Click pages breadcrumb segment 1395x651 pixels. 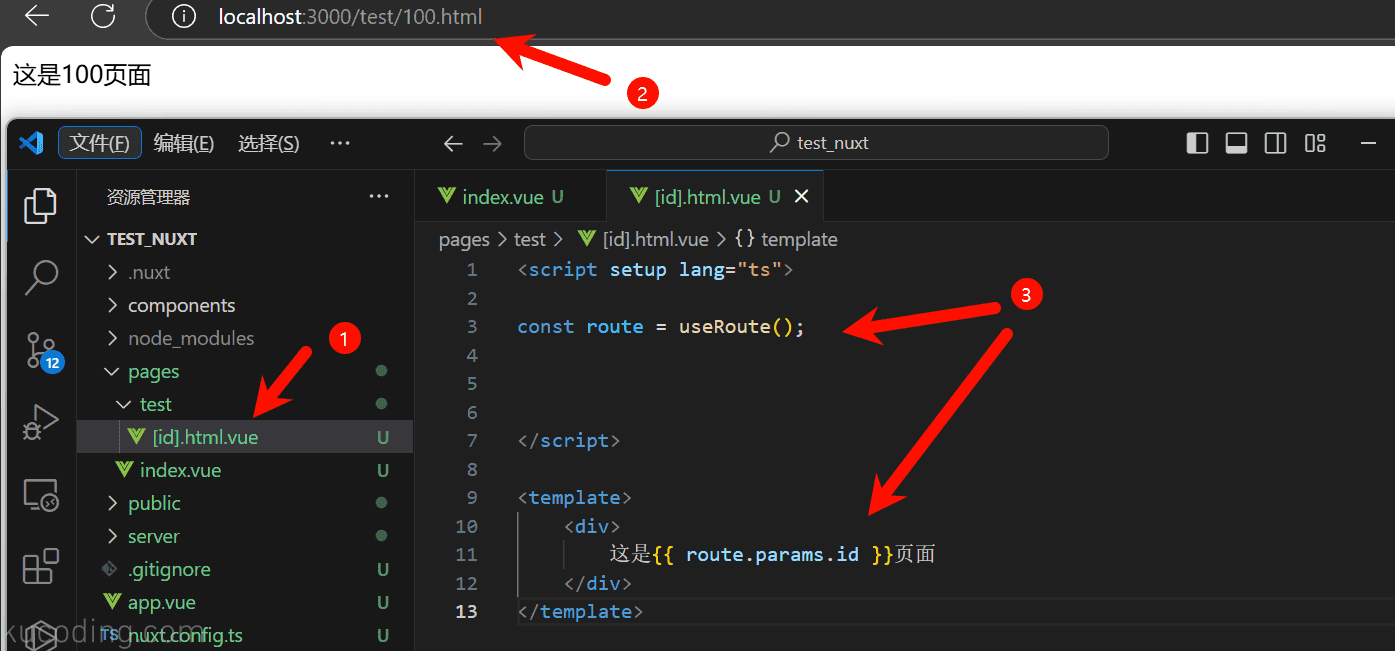tap(464, 239)
